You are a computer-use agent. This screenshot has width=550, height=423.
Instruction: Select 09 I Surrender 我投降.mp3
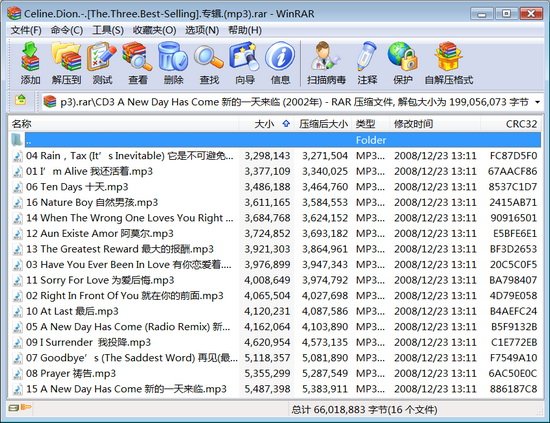(x=275, y=342)
